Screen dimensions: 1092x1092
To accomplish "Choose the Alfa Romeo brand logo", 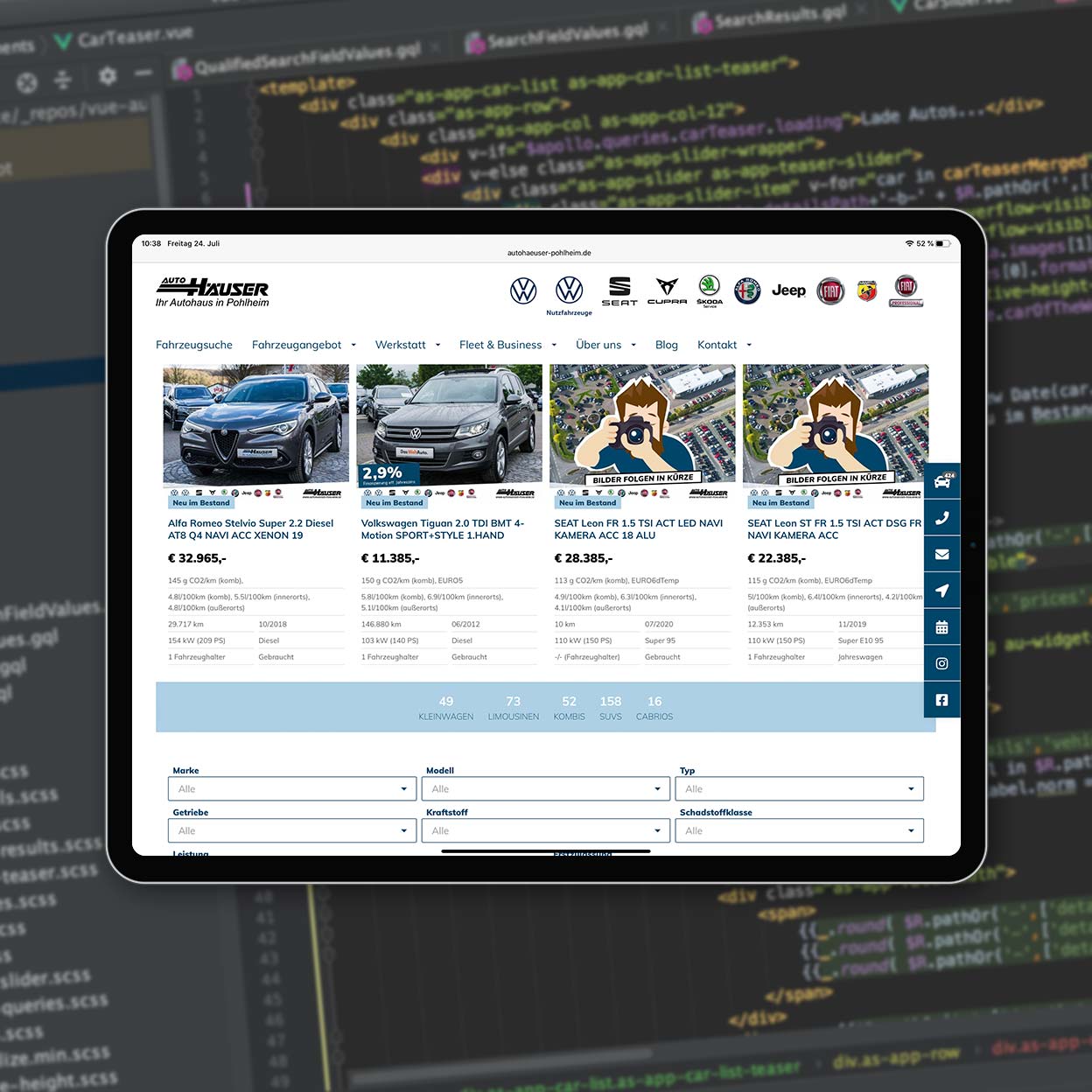I will tap(747, 290).
